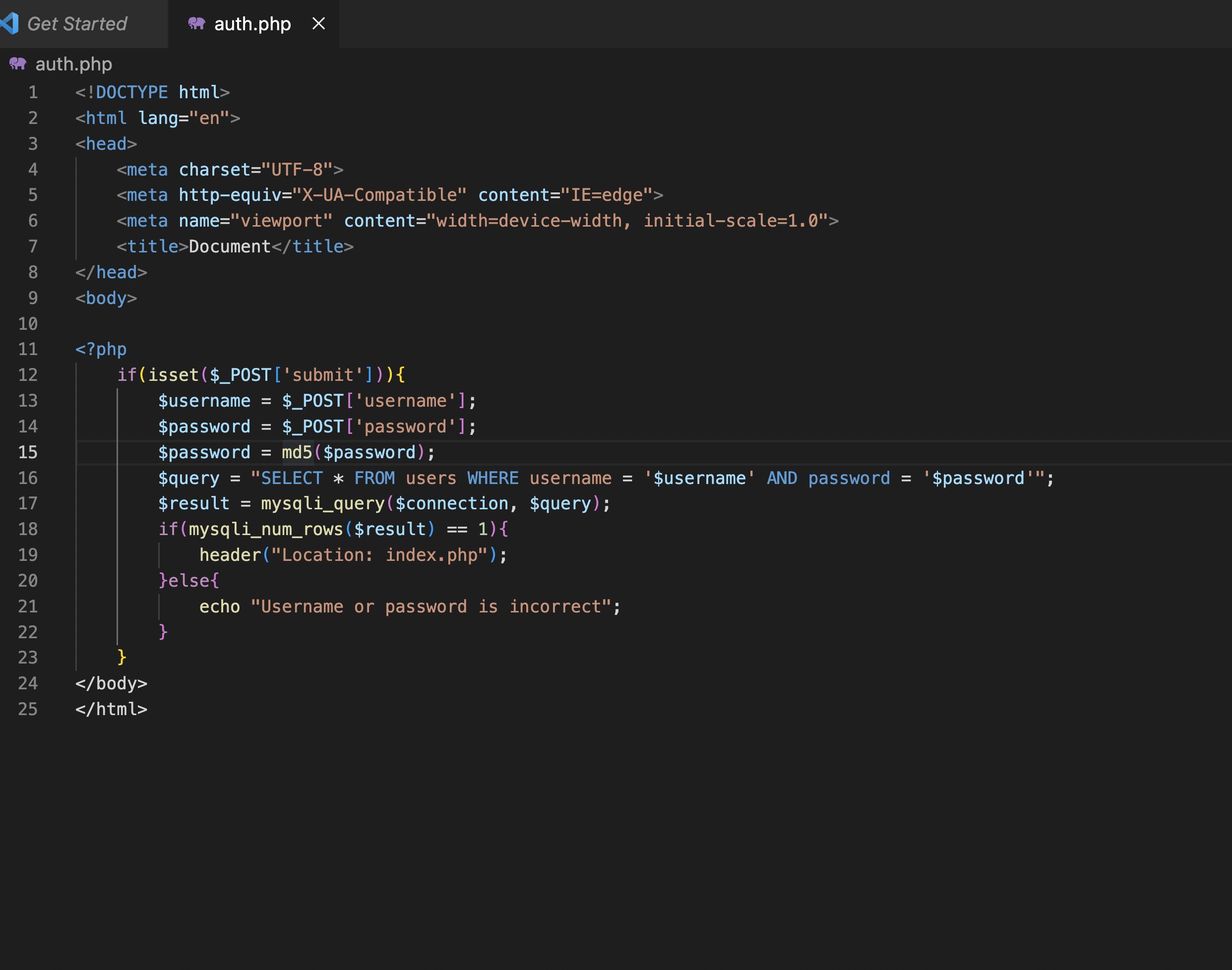Select the auth.php tab label
This screenshot has height=970, width=1232.
point(252,24)
